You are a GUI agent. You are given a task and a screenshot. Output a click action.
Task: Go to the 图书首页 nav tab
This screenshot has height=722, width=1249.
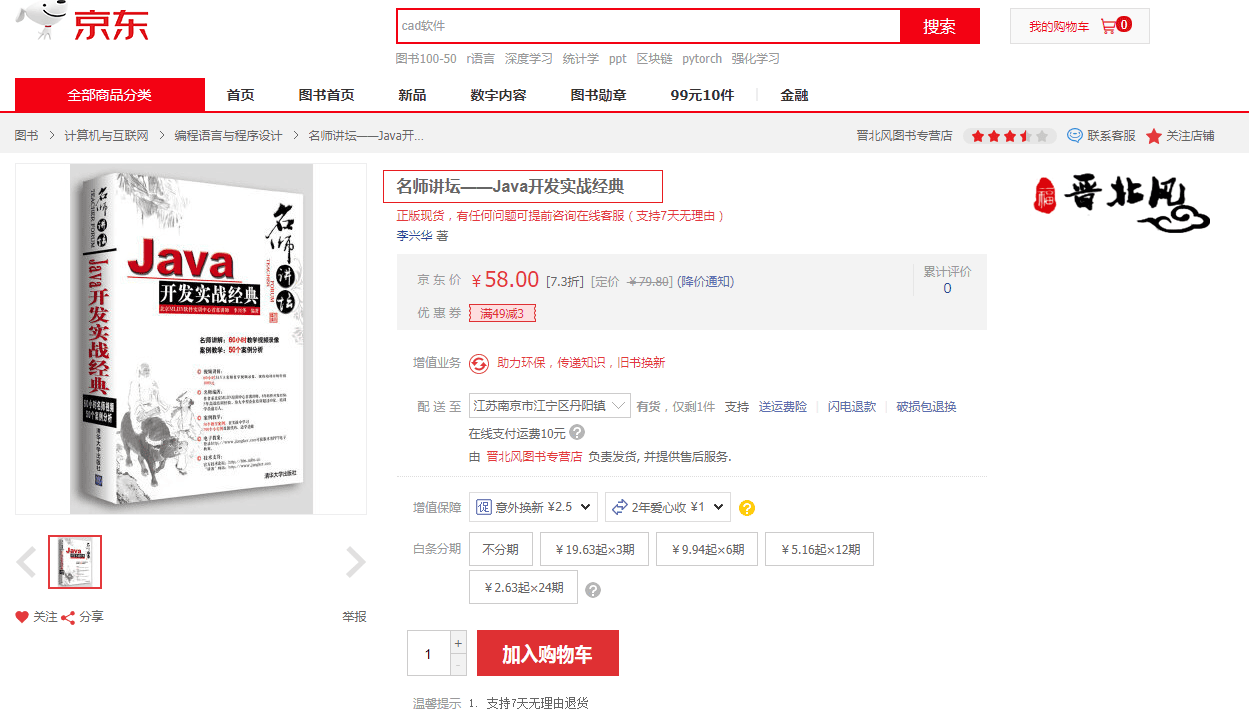coord(326,95)
